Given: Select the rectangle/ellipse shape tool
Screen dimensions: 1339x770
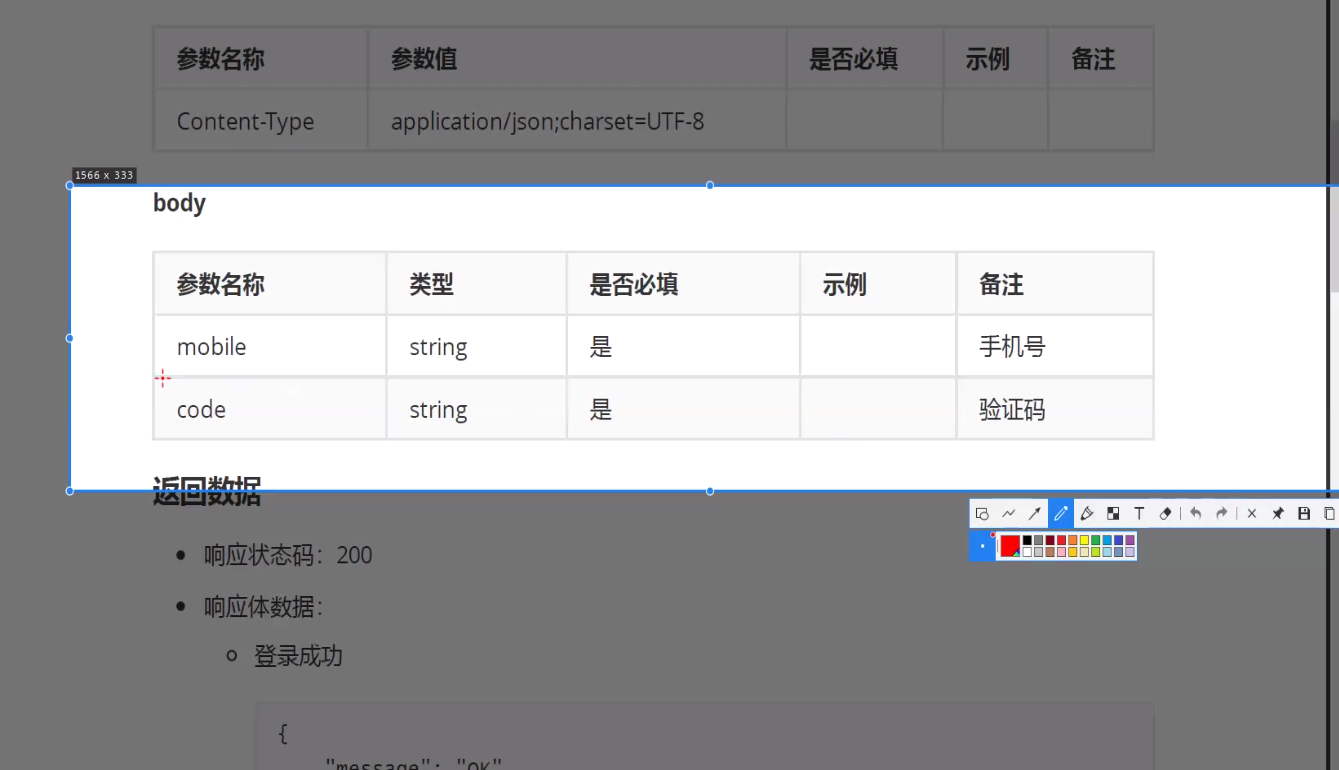Looking at the screenshot, I should 982,513.
